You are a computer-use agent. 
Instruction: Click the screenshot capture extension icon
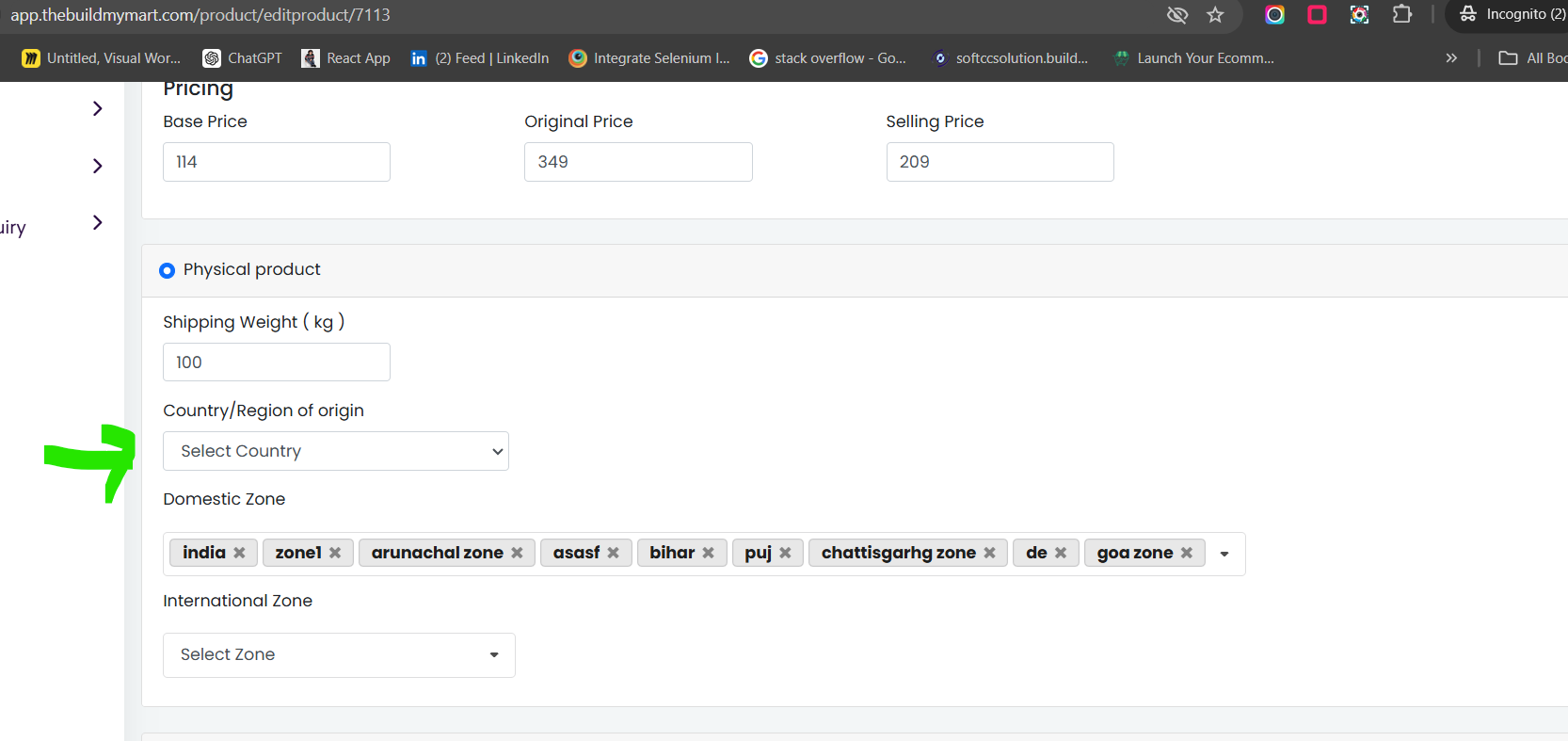(x=1359, y=14)
